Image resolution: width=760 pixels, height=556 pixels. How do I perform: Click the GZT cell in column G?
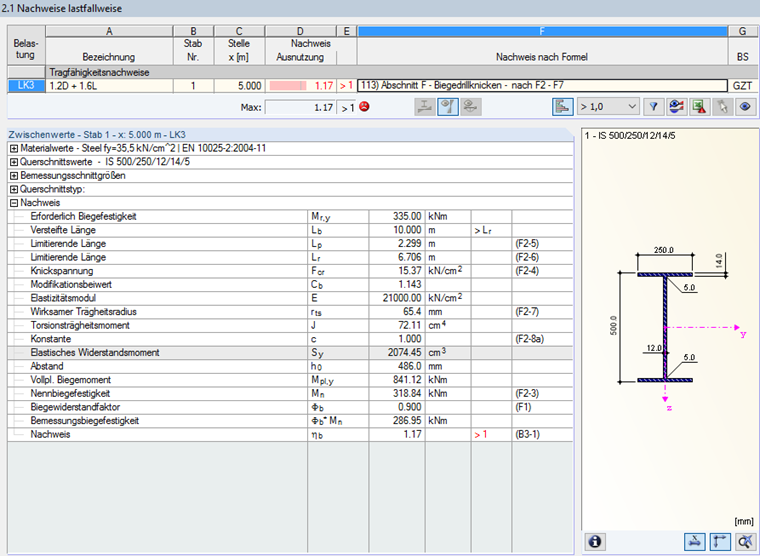pyautogui.click(x=742, y=86)
